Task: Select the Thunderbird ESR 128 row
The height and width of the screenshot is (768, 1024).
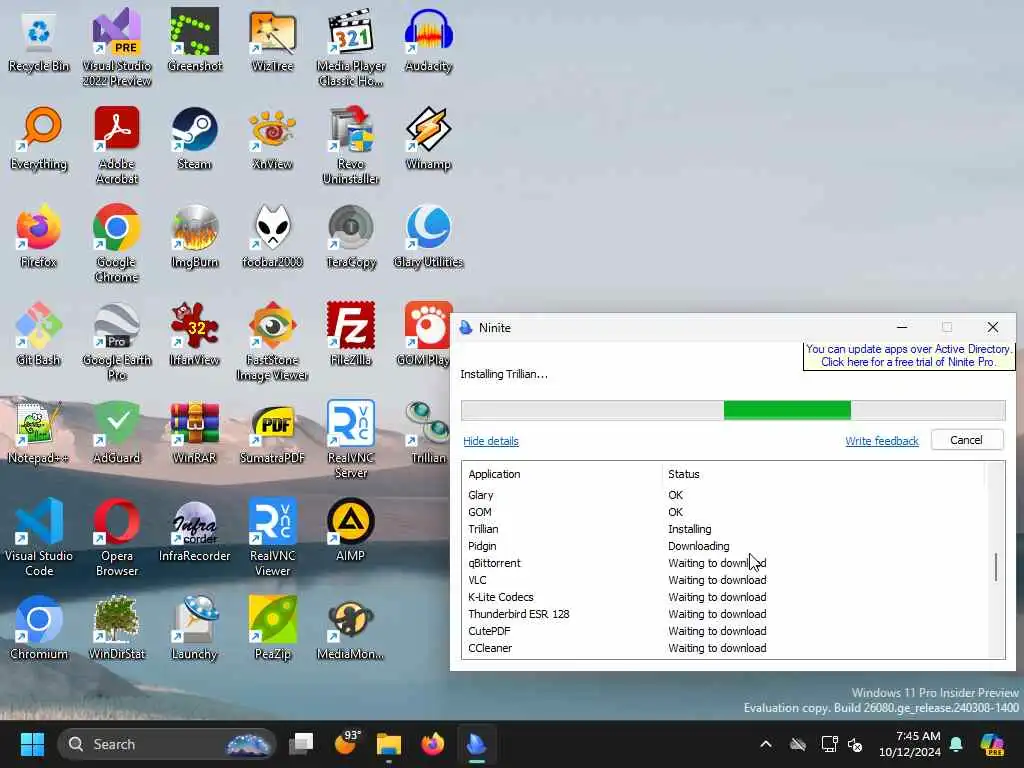Action: tap(725, 614)
